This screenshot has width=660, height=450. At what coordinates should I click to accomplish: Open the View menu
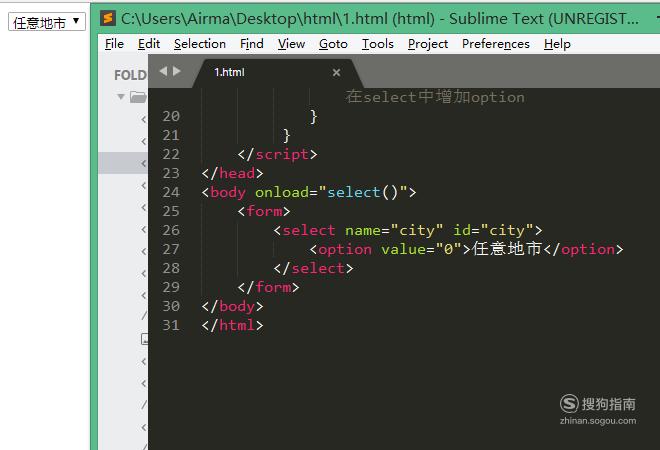[x=291, y=44]
